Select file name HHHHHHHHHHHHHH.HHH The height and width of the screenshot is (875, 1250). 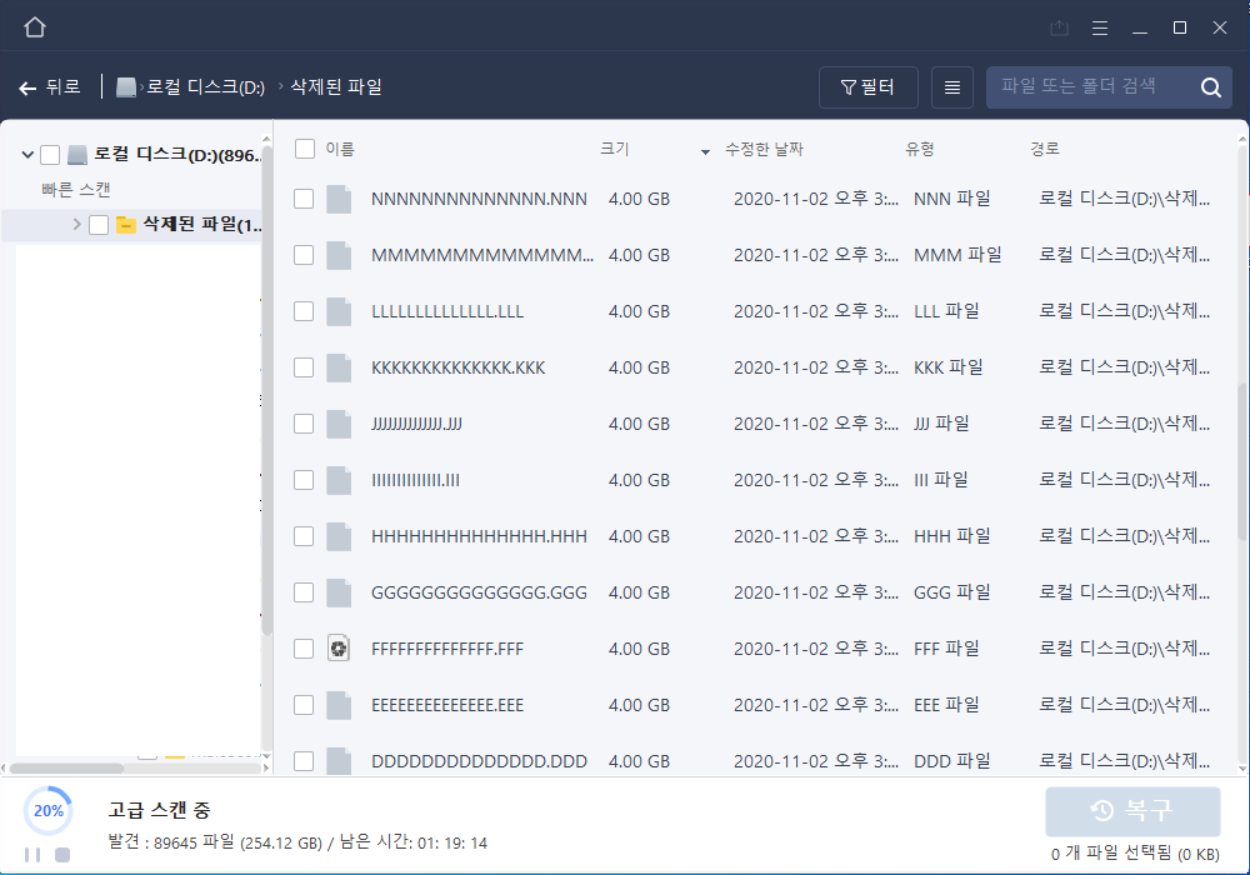click(479, 536)
